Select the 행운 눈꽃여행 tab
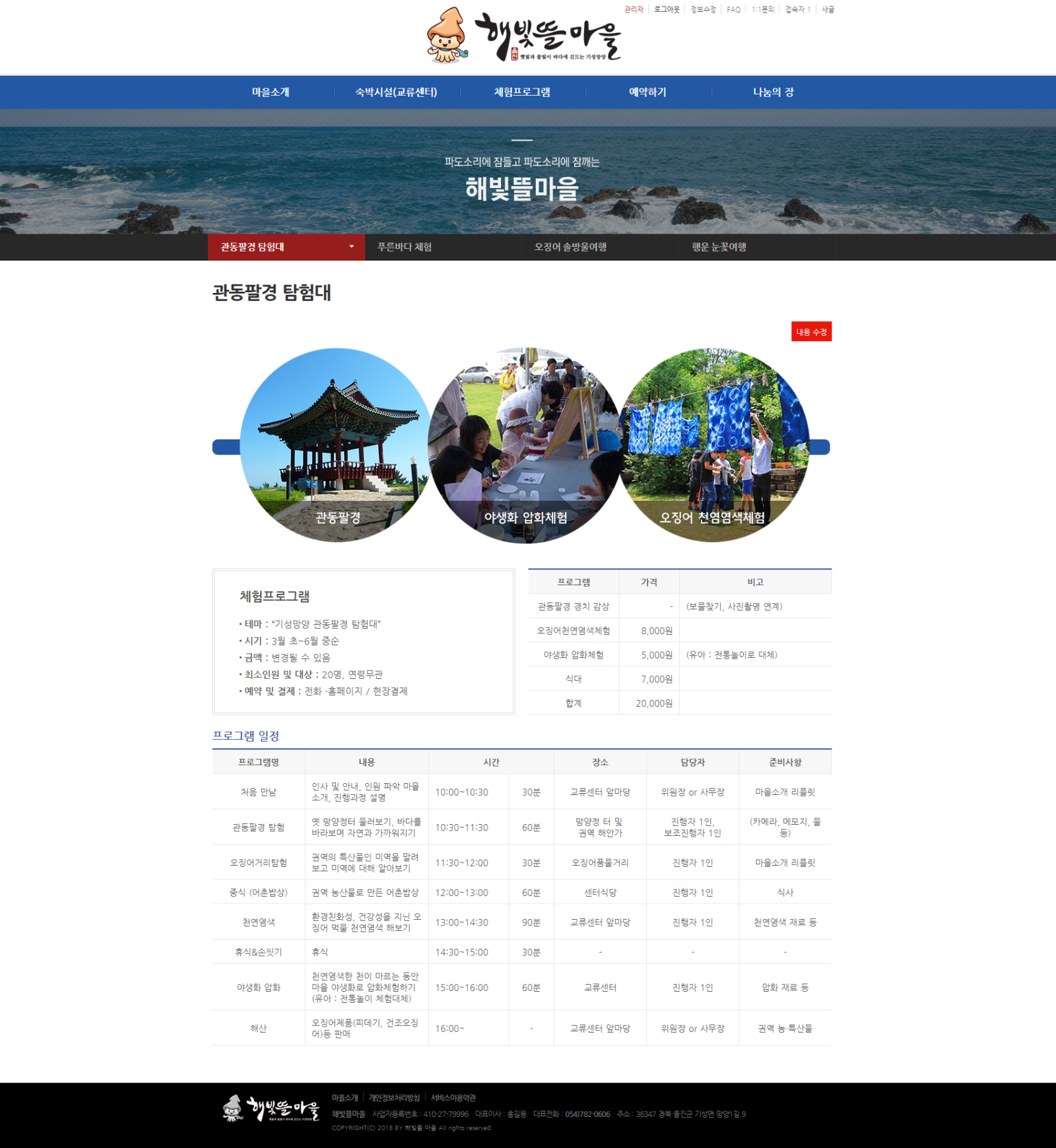 tap(719, 247)
